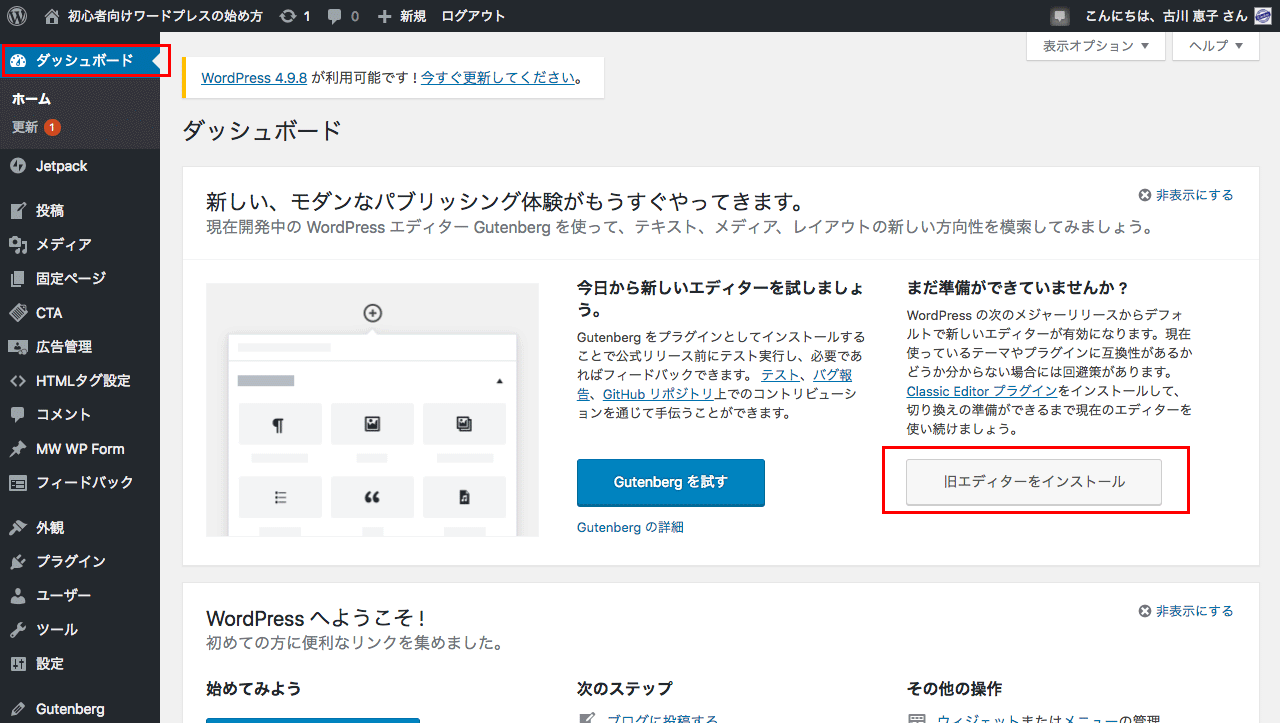Click the 投稿 pin icon in sidebar

(18, 210)
